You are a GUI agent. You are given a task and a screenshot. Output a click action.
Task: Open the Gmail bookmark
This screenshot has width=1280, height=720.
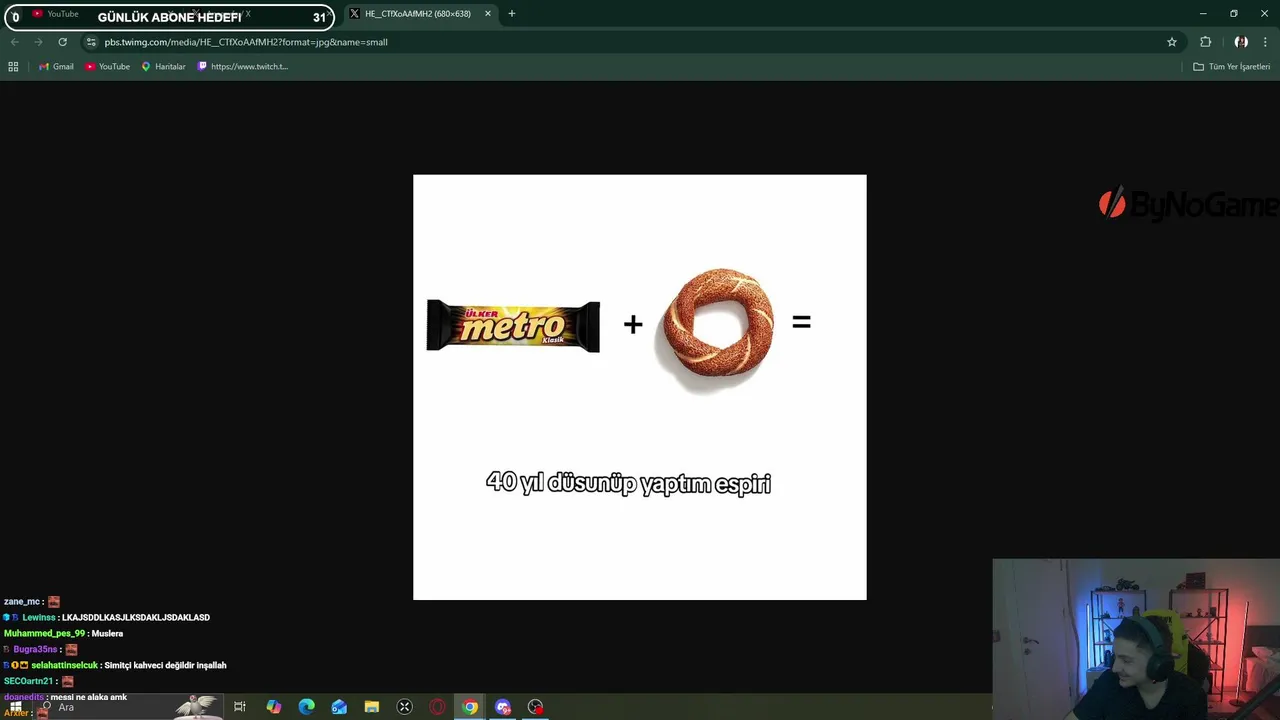(56, 66)
